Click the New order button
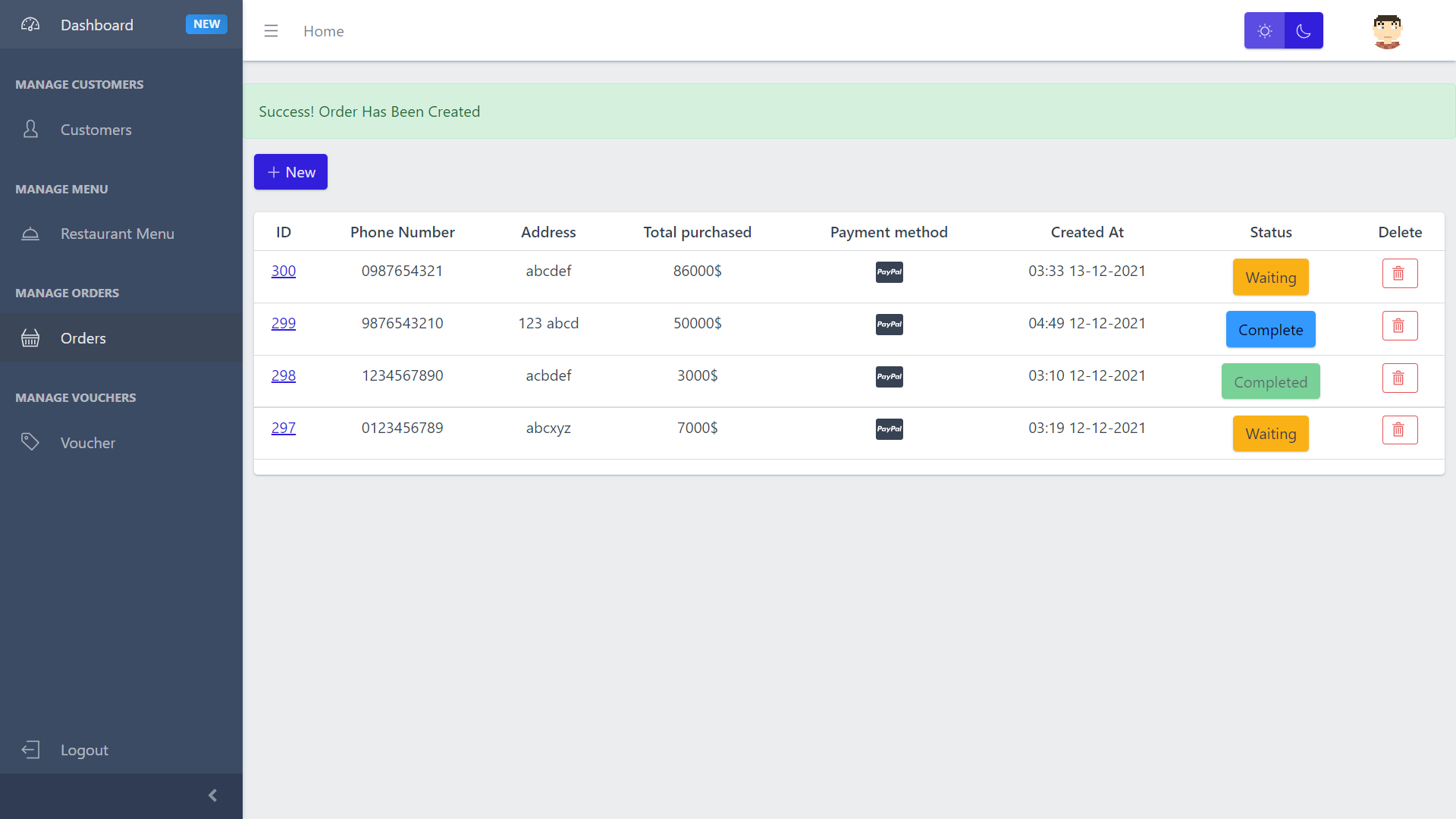Viewport: 1456px width, 819px height. point(290,172)
